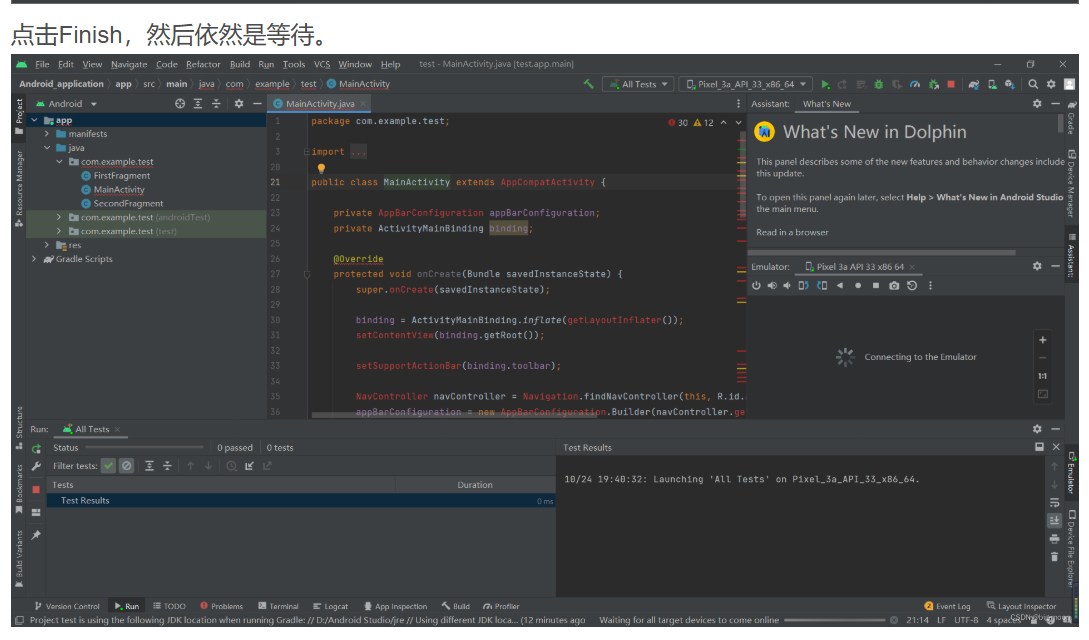Open the All Tests run configuration dropdown
This screenshot has height=640, width=1089.
tap(638, 84)
